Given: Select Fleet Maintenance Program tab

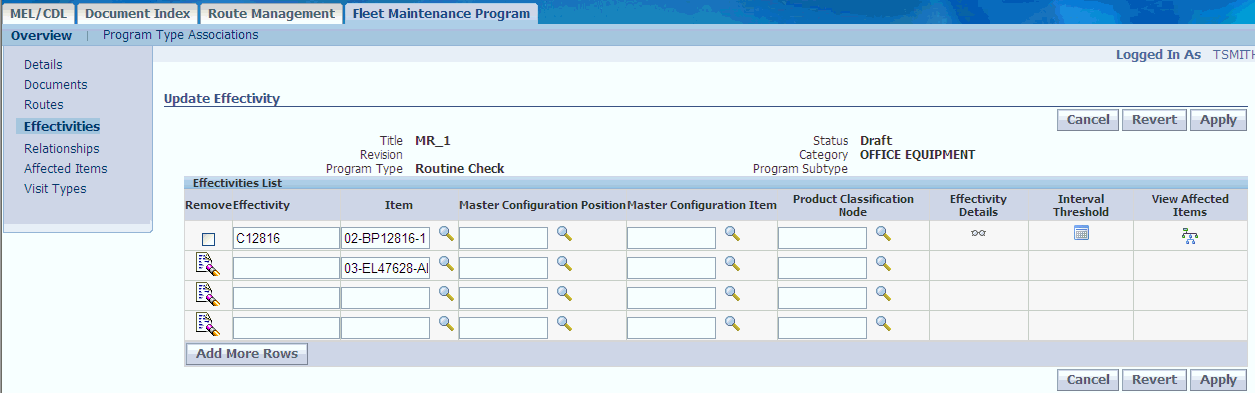Looking at the screenshot, I should coord(442,13).
